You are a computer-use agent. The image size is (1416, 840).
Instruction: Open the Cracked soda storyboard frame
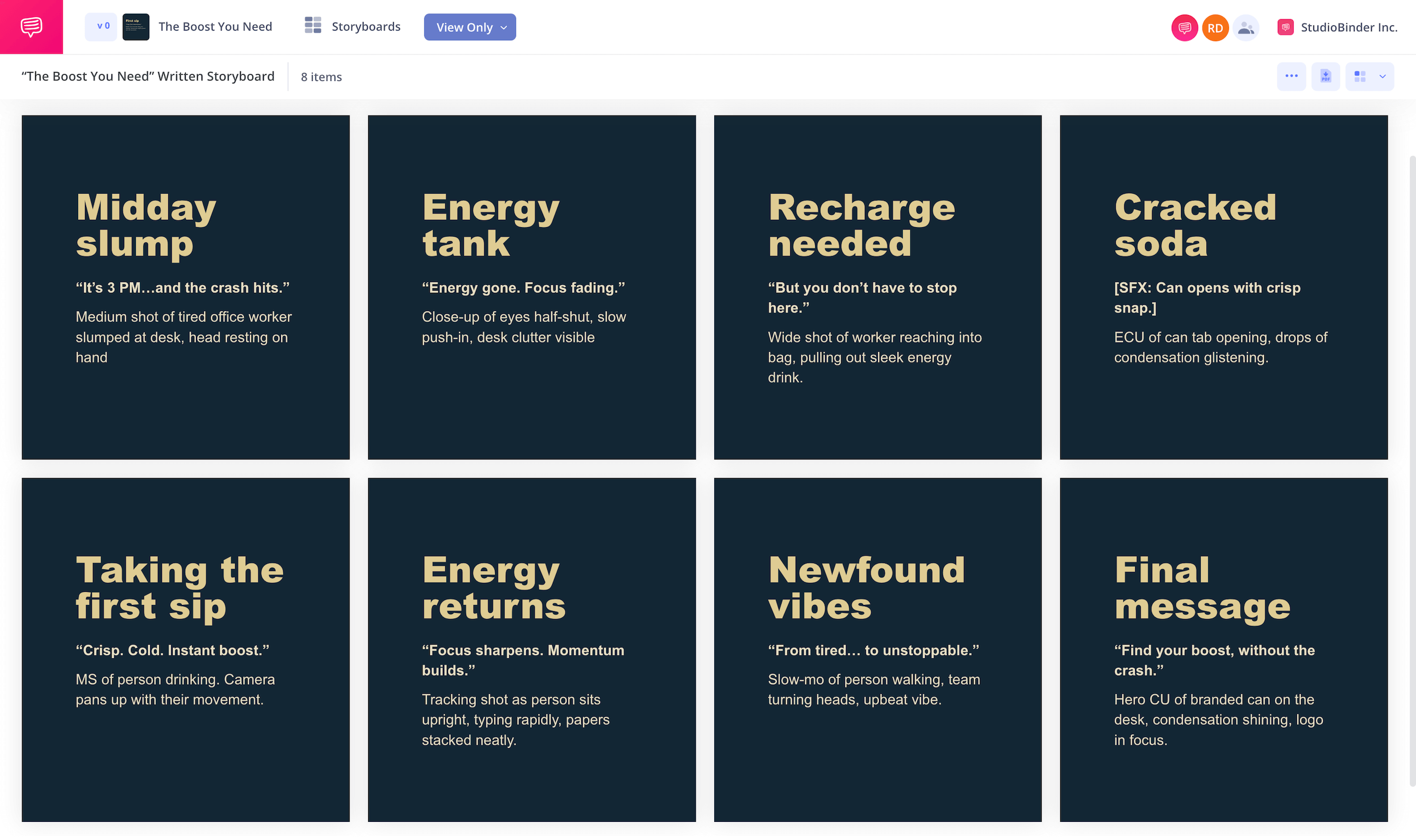pyautogui.click(x=1223, y=287)
